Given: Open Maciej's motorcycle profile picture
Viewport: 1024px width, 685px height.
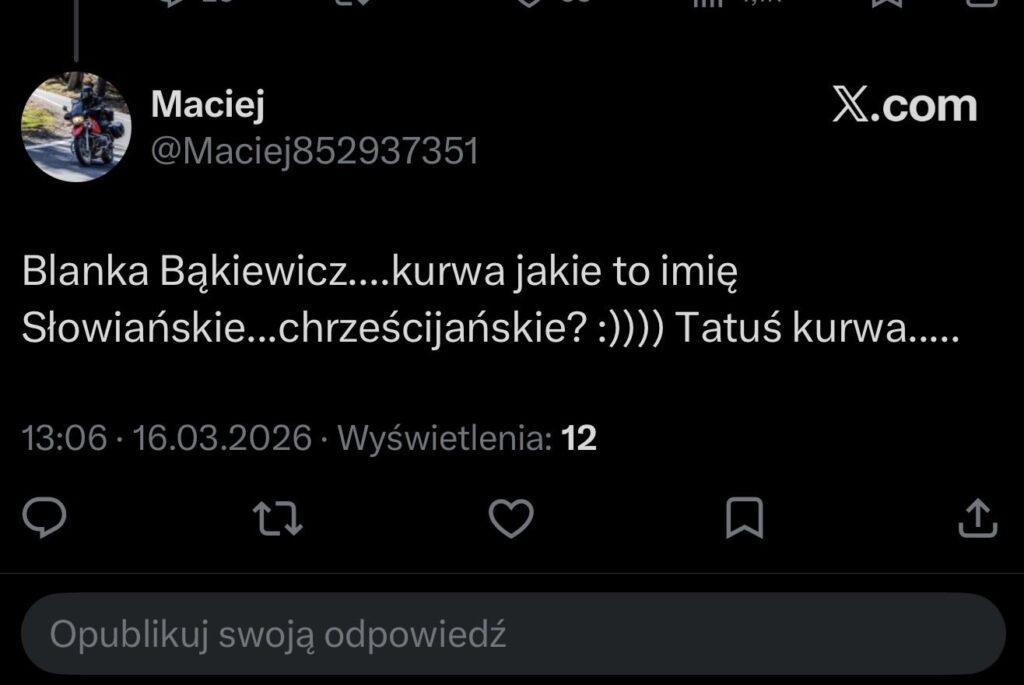Looking at the screenshot, I should [x=76, y=127].
